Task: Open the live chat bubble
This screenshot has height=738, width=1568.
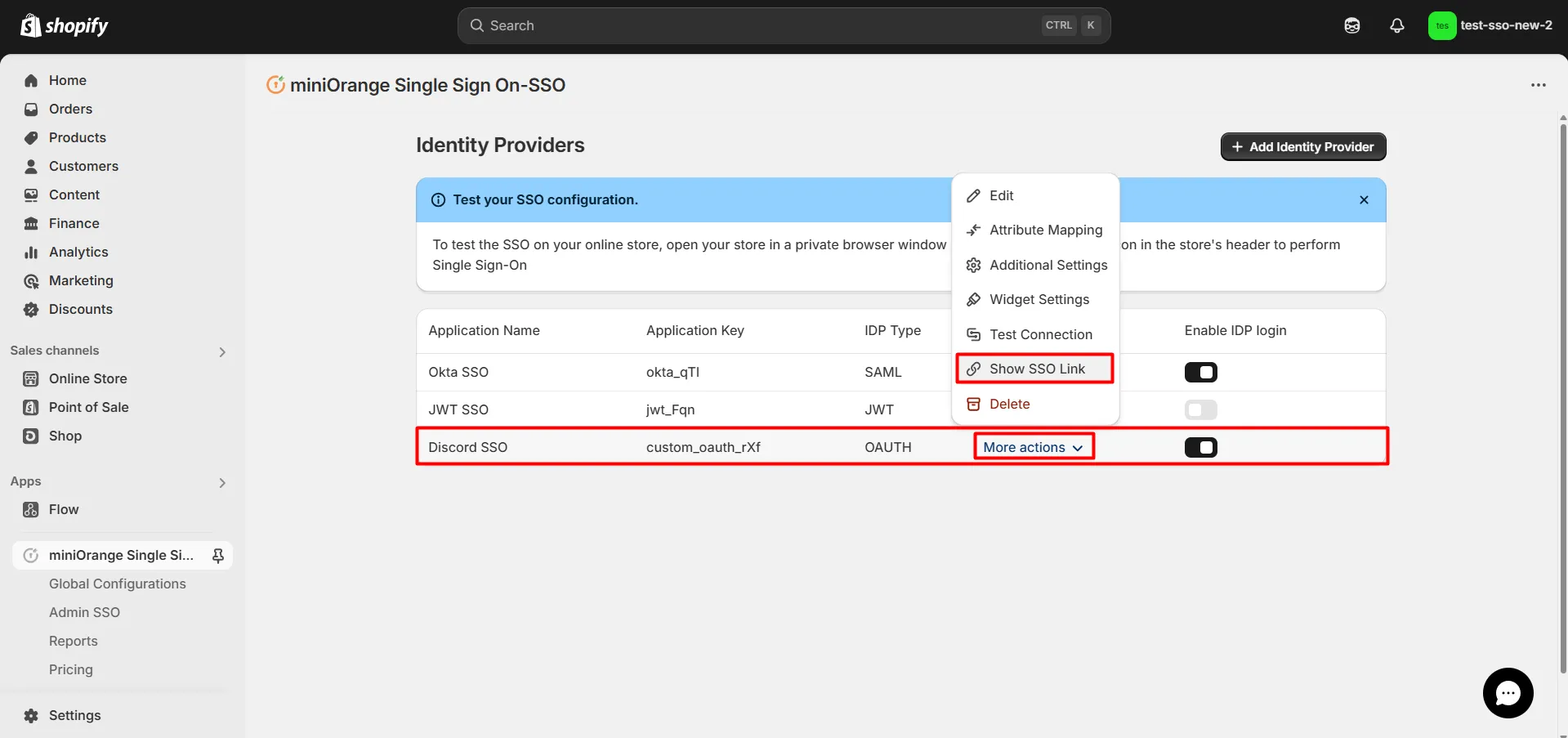Action: tap(1508, 693)
